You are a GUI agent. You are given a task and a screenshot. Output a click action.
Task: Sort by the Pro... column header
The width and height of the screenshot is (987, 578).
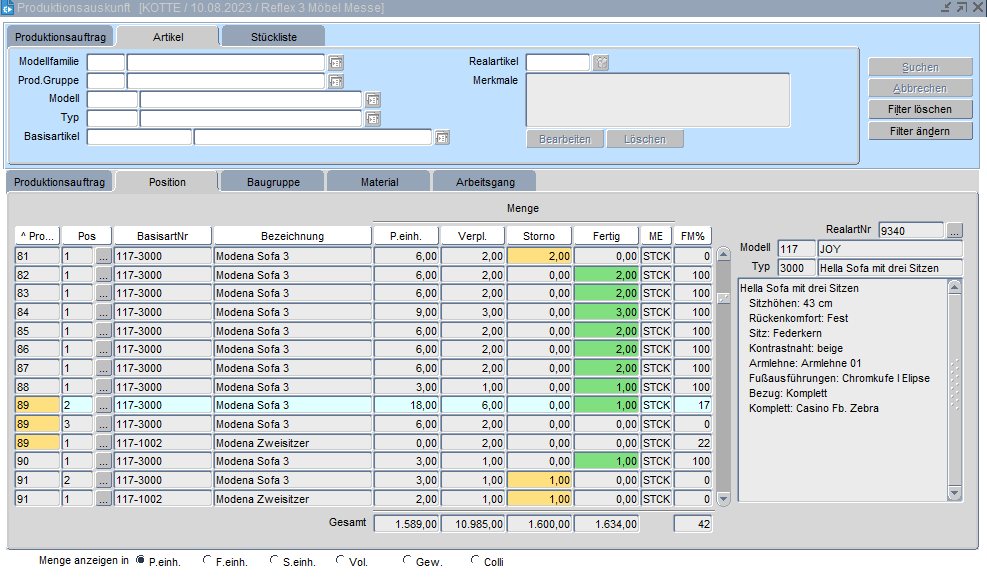(37, 236)
